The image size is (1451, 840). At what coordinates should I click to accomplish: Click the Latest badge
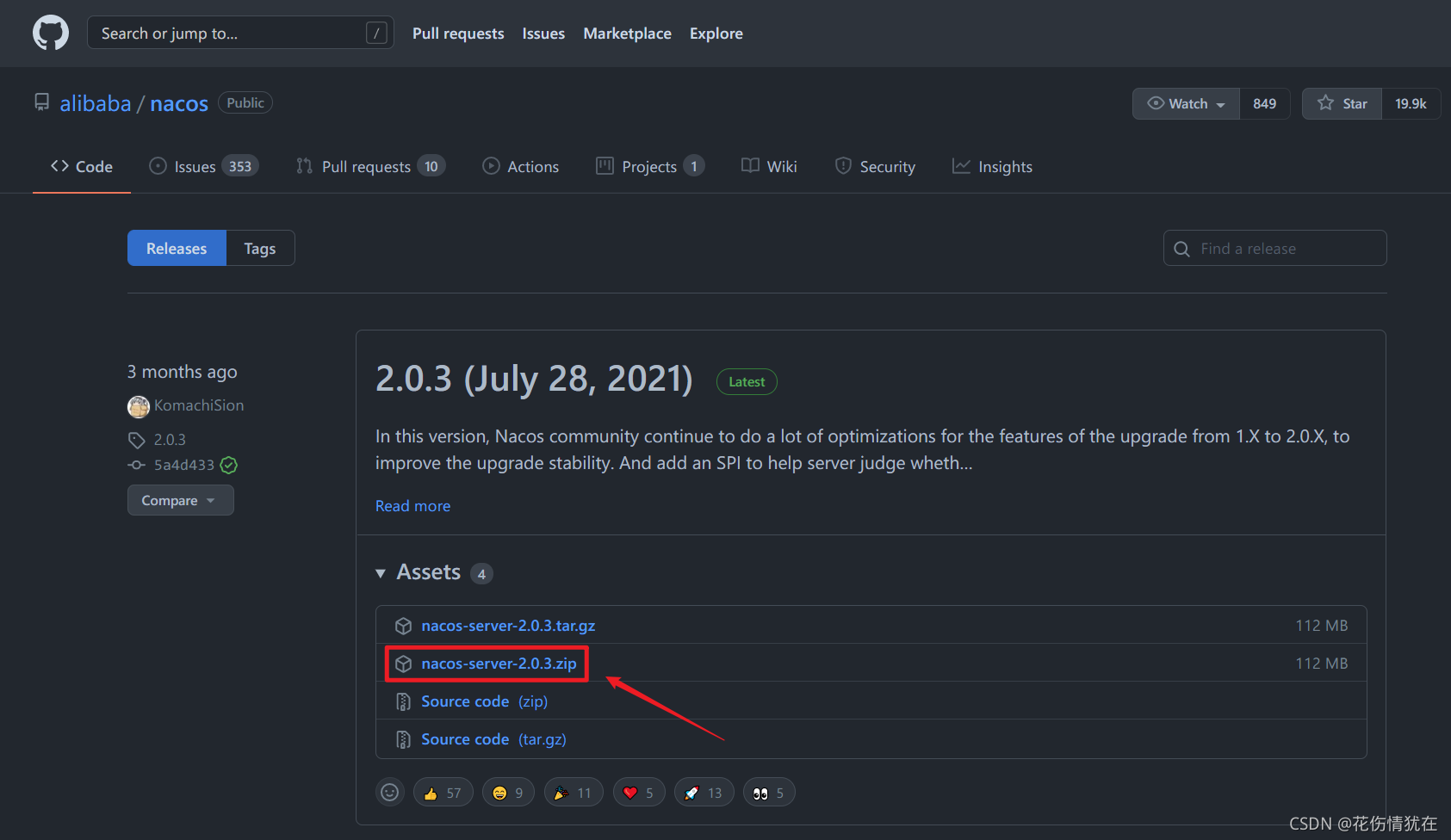(x=747, y=381)
